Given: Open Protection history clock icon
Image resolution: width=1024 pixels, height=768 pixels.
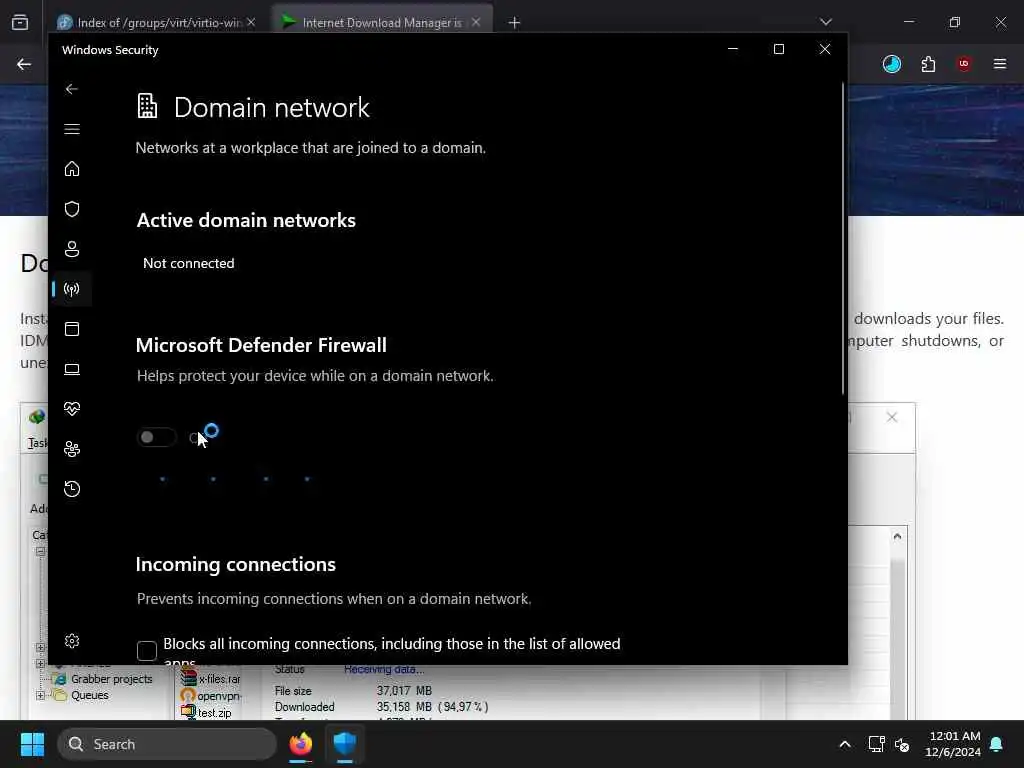Looking at the screenshot, I should pos(72,489).
